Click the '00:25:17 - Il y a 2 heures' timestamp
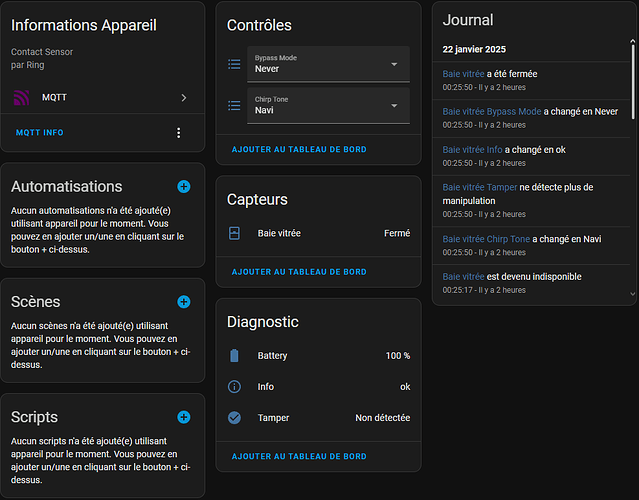The width and height of the screenshot is (639, 500). coord(484,290)
